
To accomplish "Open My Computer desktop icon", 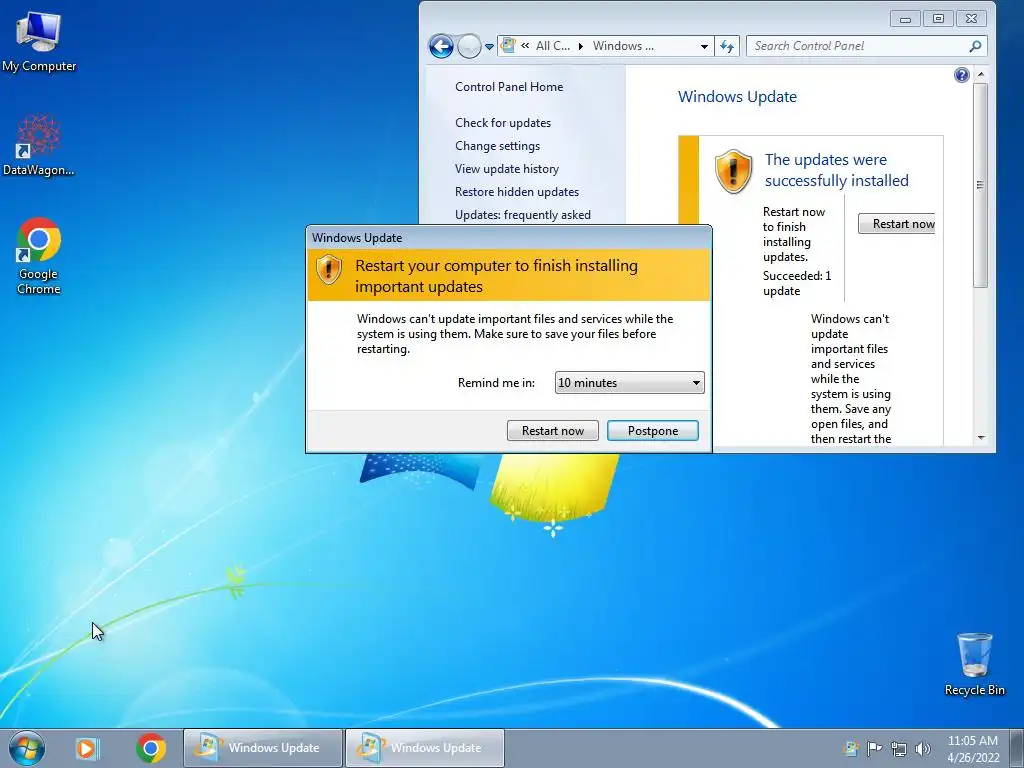I will (x=39, y=42).
